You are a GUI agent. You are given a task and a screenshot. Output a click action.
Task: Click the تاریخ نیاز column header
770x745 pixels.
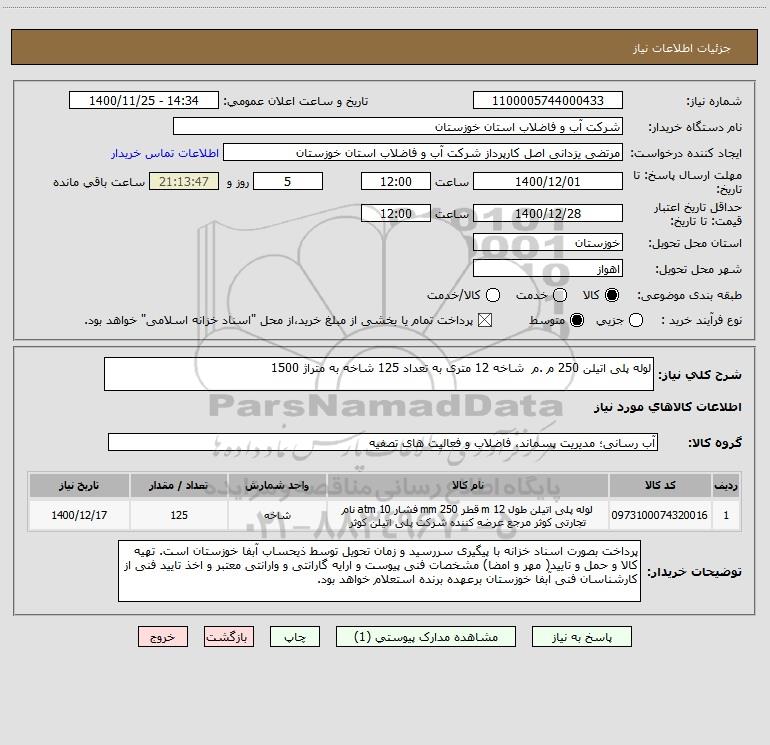79,485
